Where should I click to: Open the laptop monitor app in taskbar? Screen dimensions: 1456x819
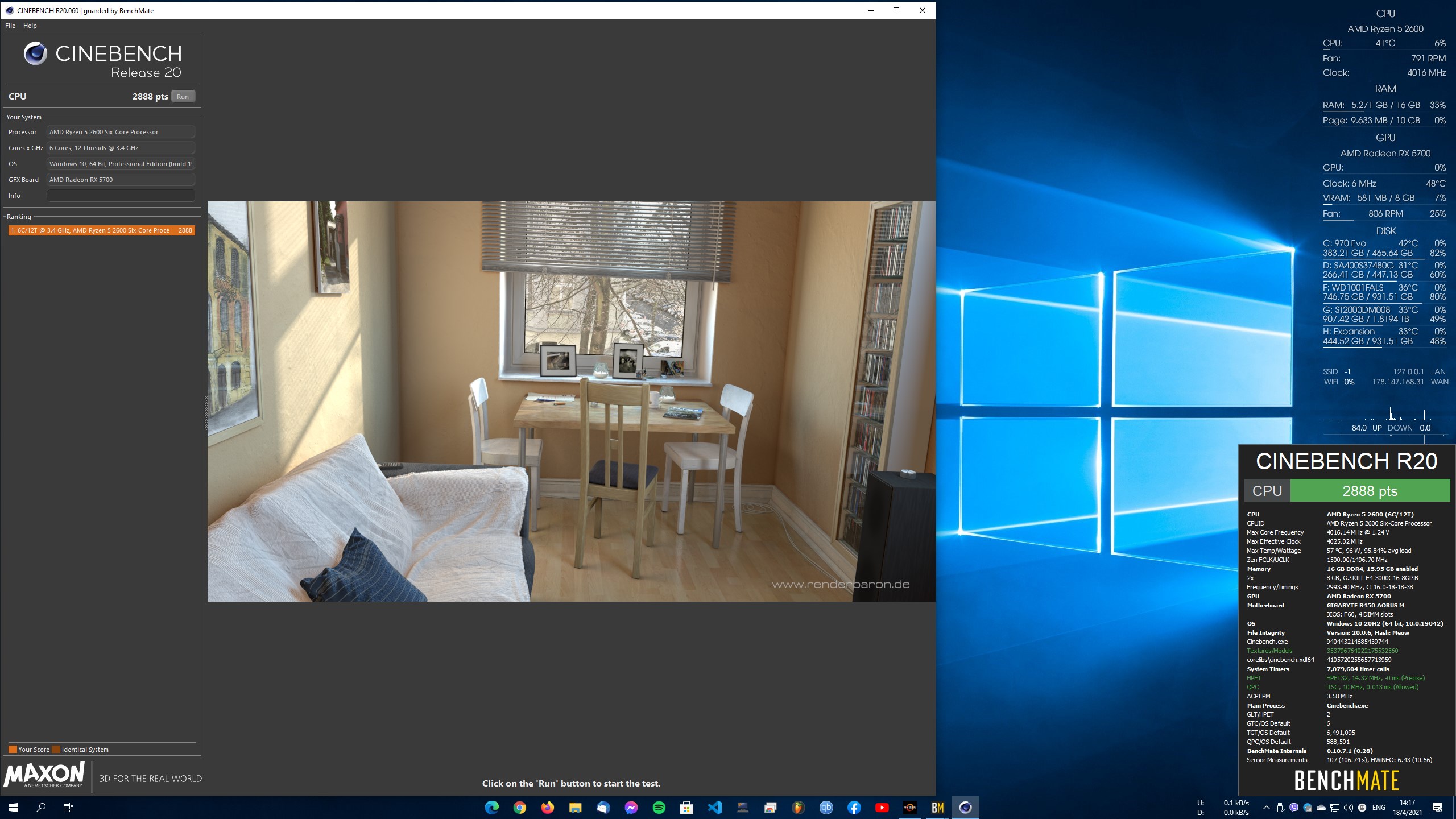point(742,807)
